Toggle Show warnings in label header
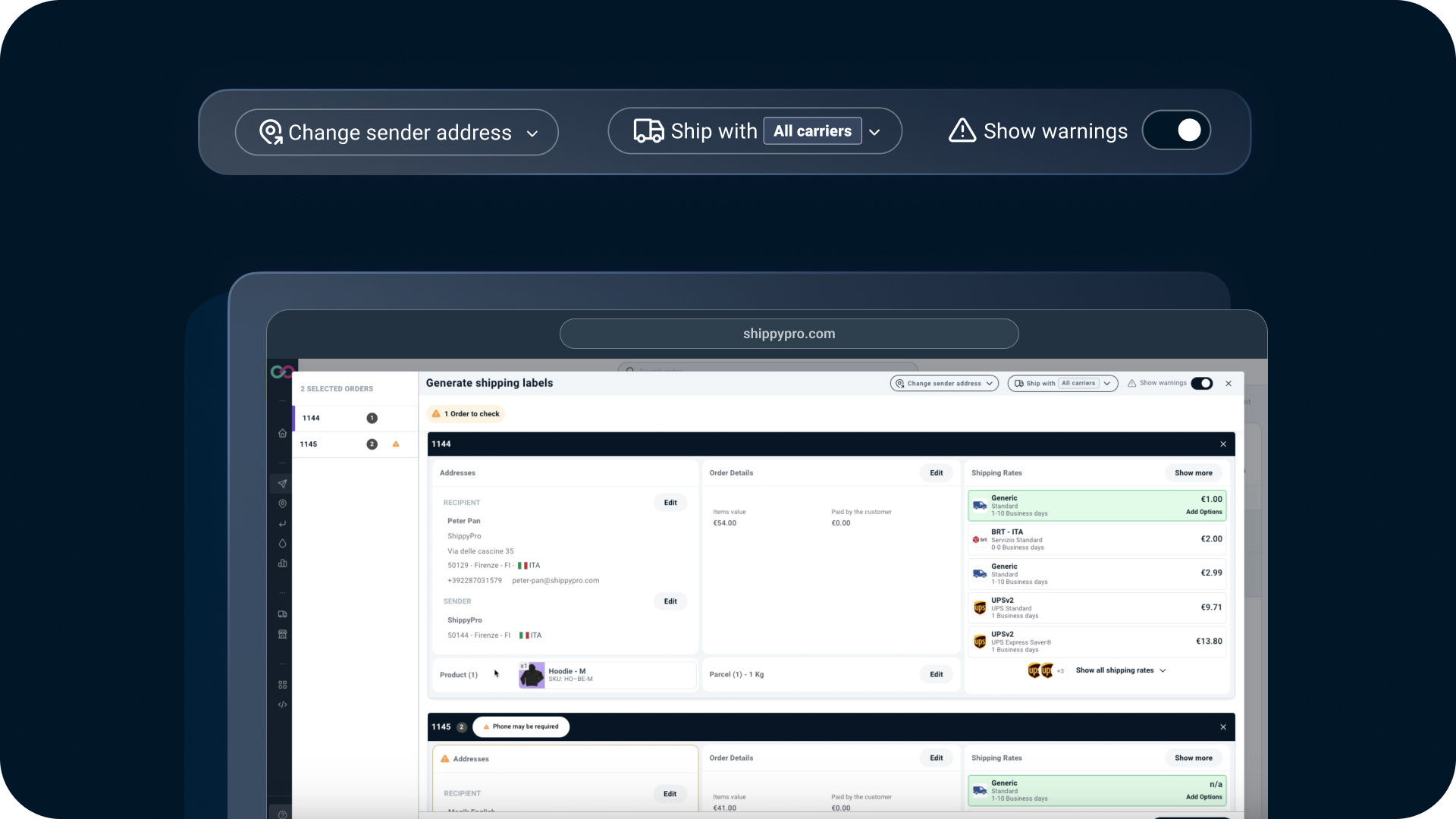The image size is (1456, 819). click(1201, 383)
